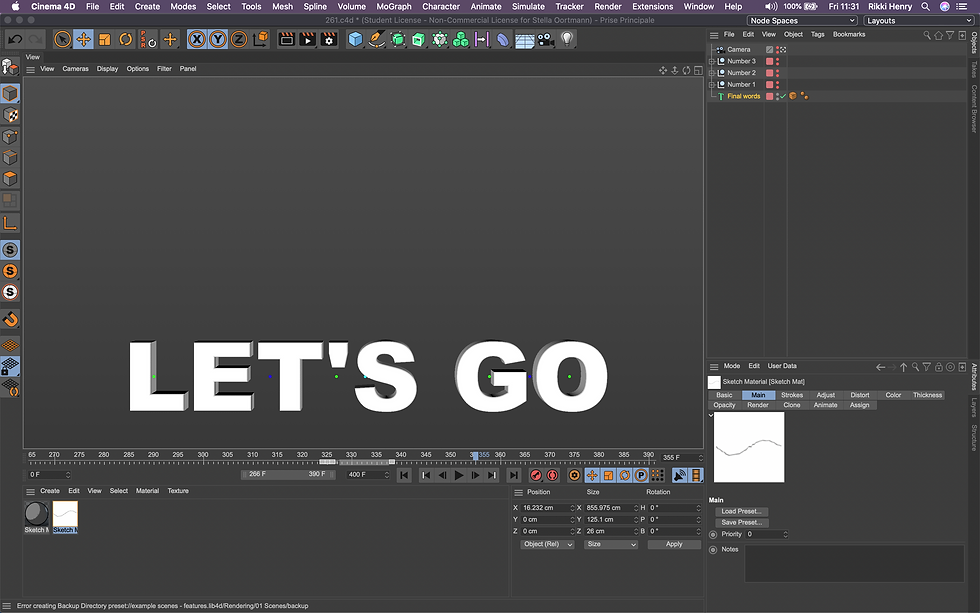980x613 pixels.
Task: Switch to Model mode
Action: click(x=10, y=94)
